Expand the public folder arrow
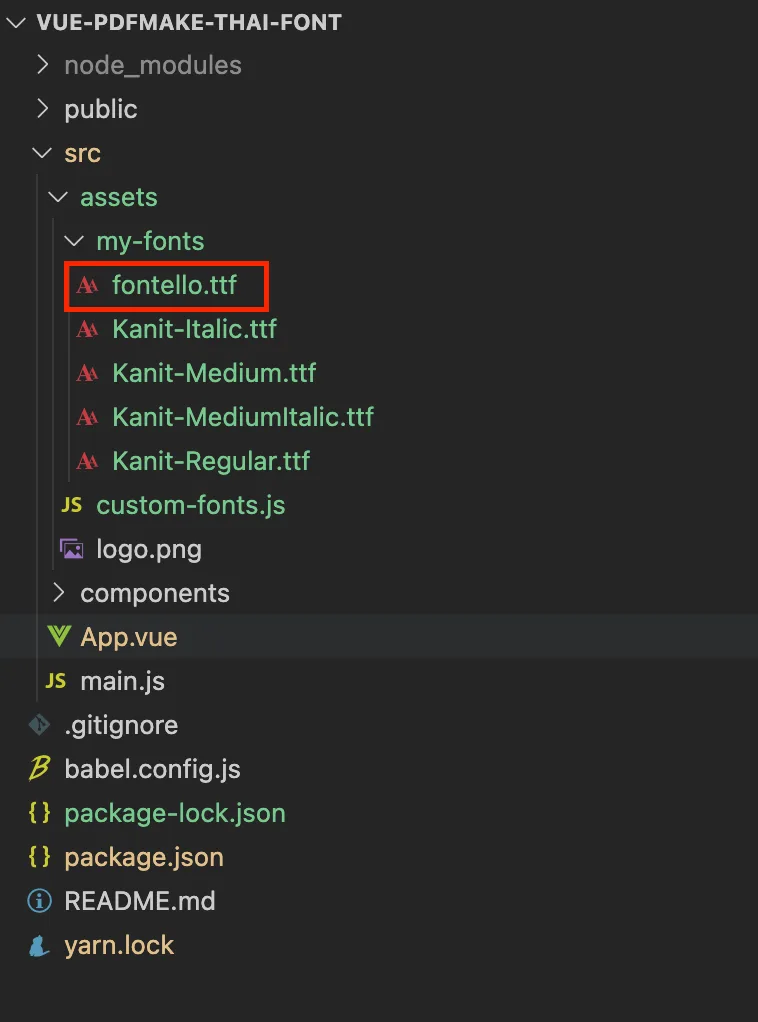This screenshot has height=1022, width=758. [x=43, y=109]
